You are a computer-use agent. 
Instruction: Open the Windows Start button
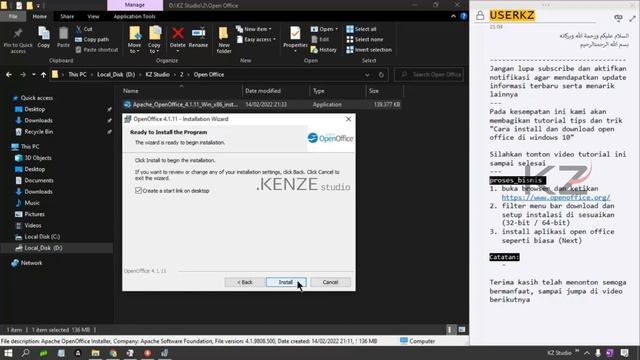8,353
